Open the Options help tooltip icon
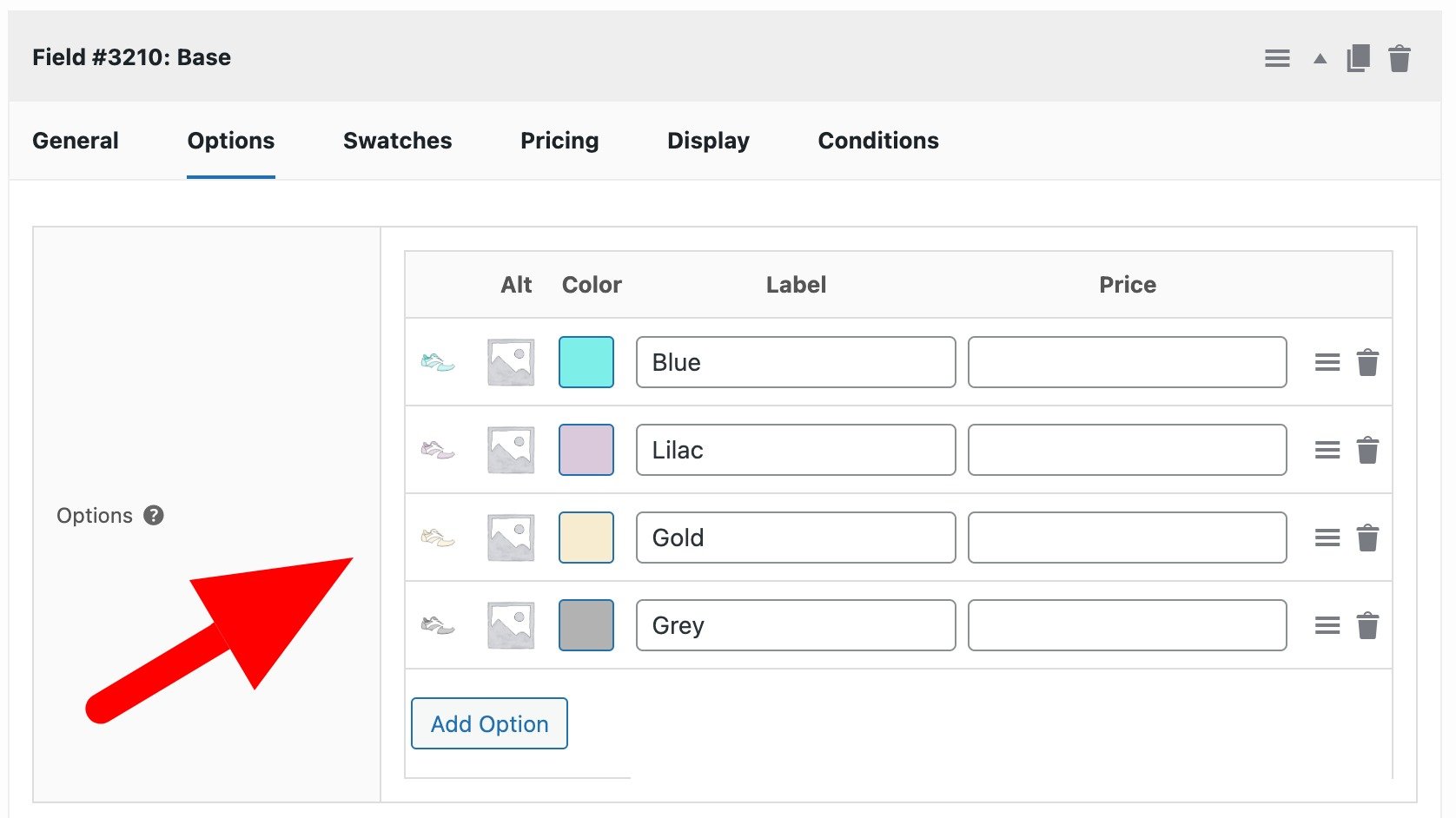1456x818 pixels. pyautogui.click(x=153, y=515)
